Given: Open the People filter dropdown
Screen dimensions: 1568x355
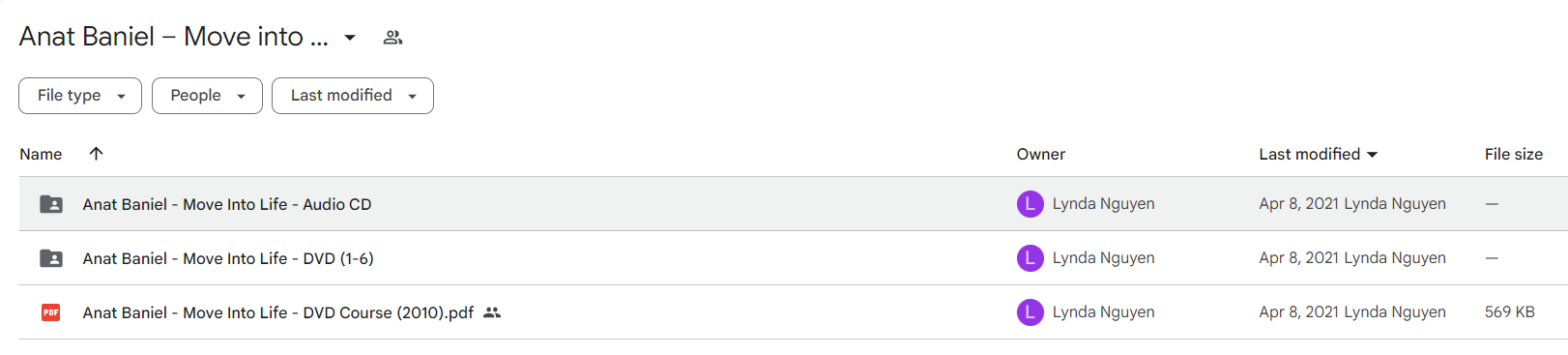Looking at the screenshot, I should [x=207, y=96].
